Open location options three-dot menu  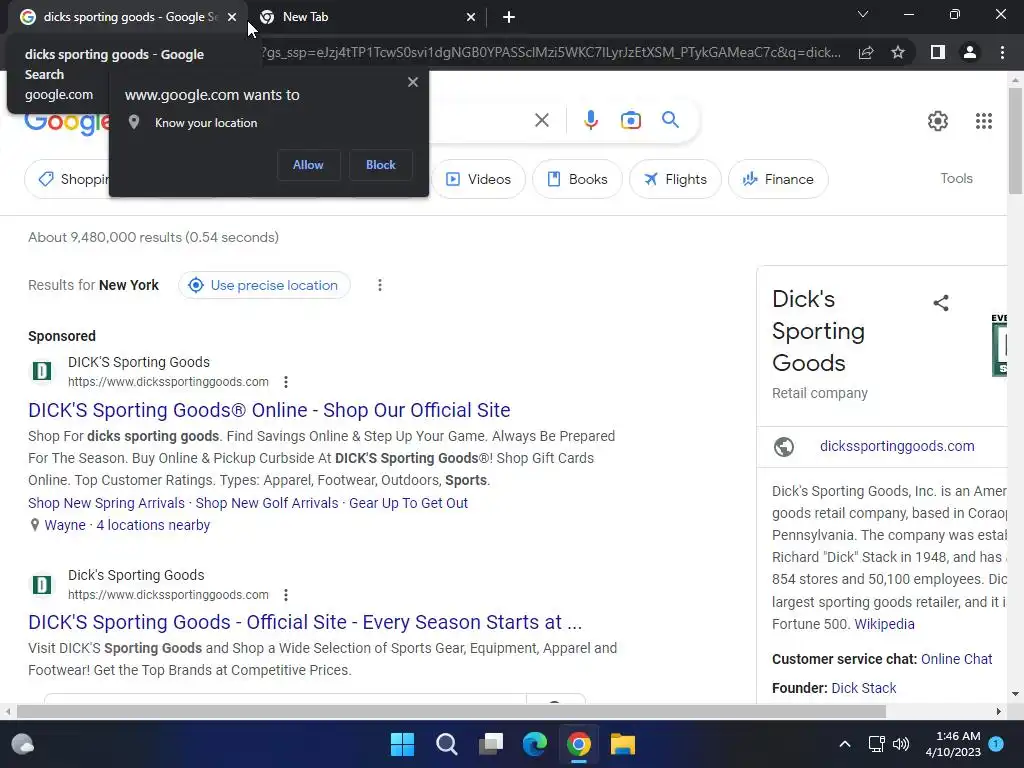(x=379, y=285)
